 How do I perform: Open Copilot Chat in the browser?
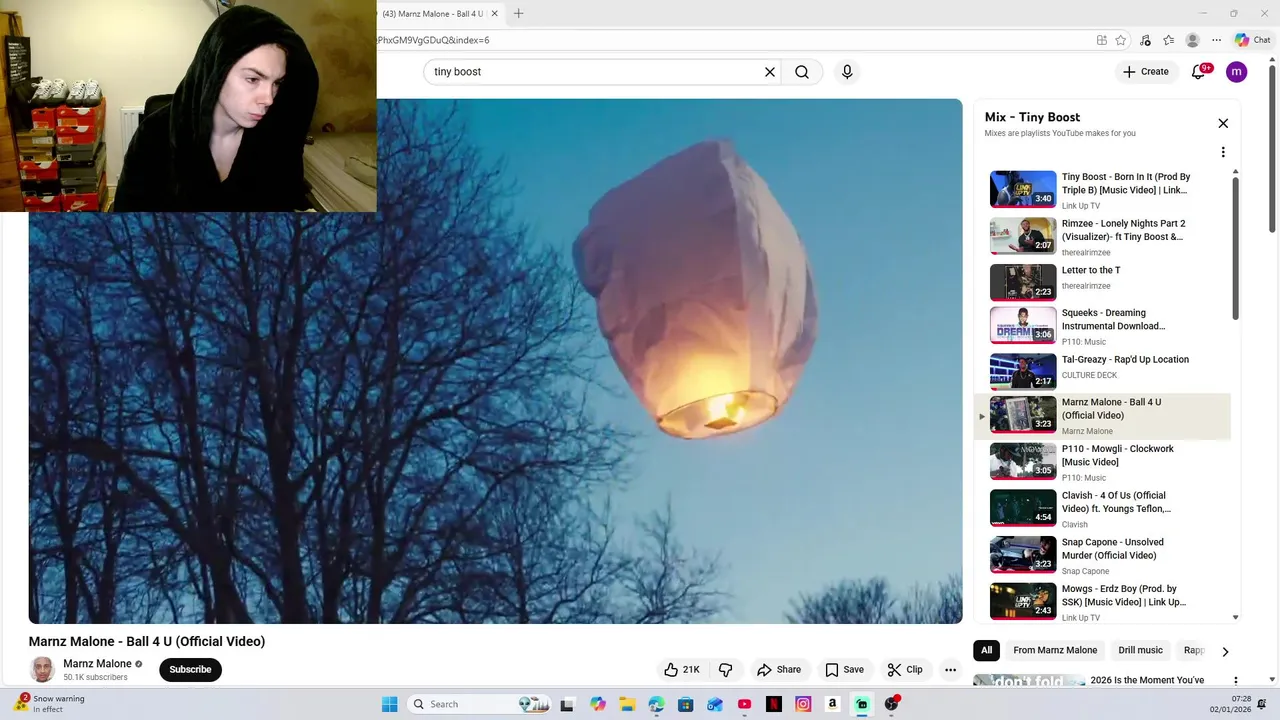click(x=1253, y=40)
